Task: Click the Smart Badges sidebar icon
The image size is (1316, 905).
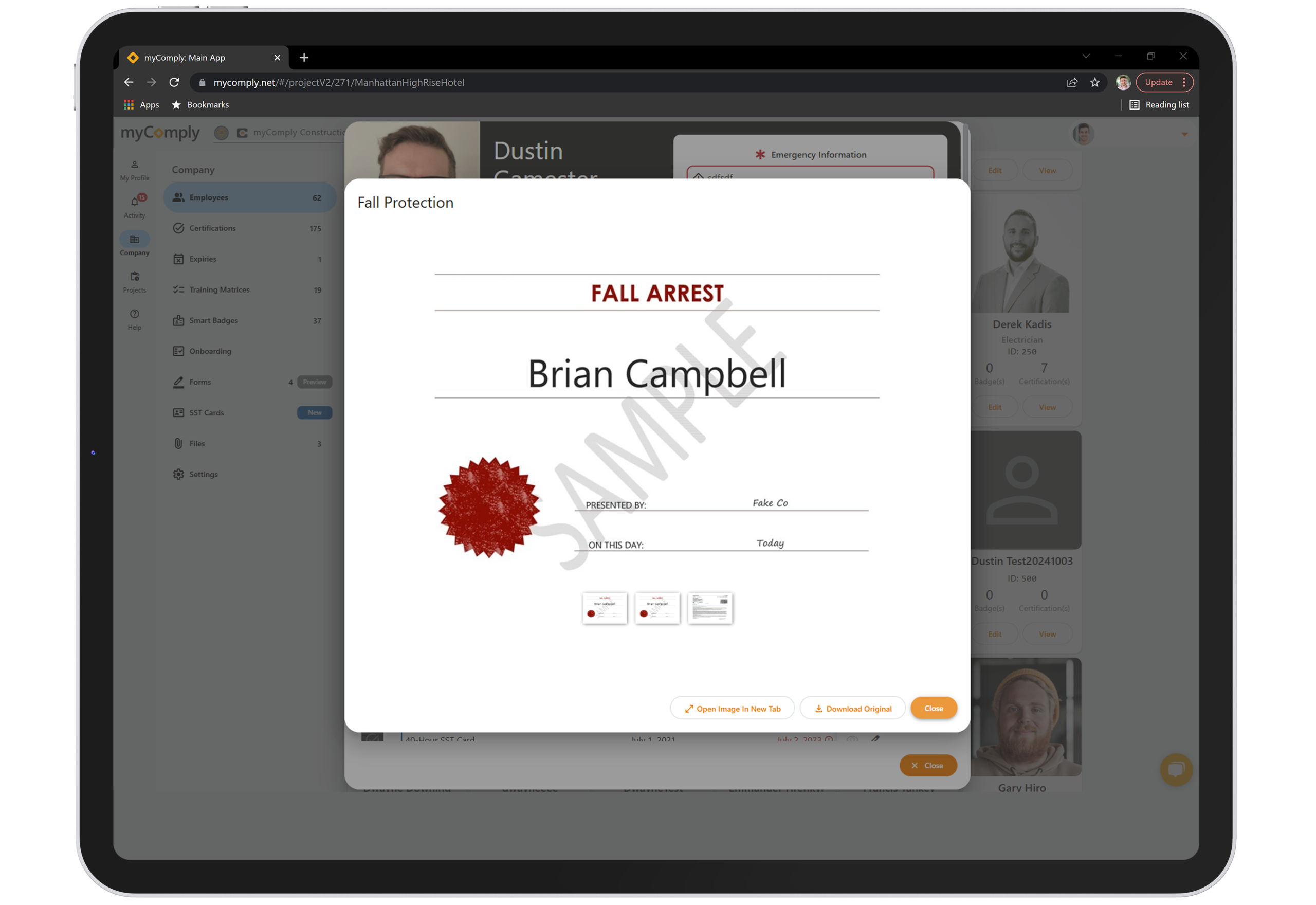Action: 179,320
